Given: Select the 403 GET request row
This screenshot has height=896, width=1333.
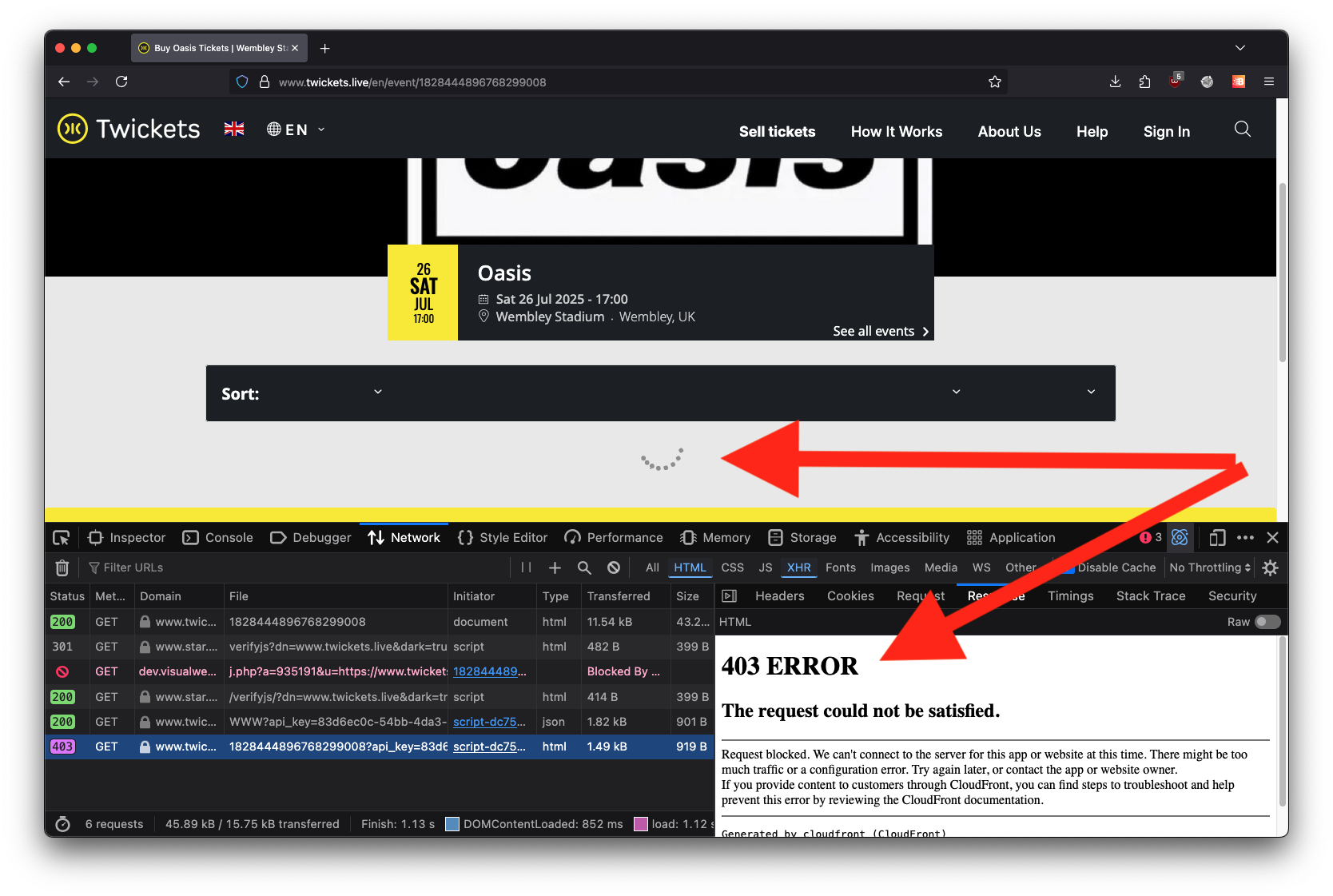Looking at the screenshot, I should pos(380,747).
